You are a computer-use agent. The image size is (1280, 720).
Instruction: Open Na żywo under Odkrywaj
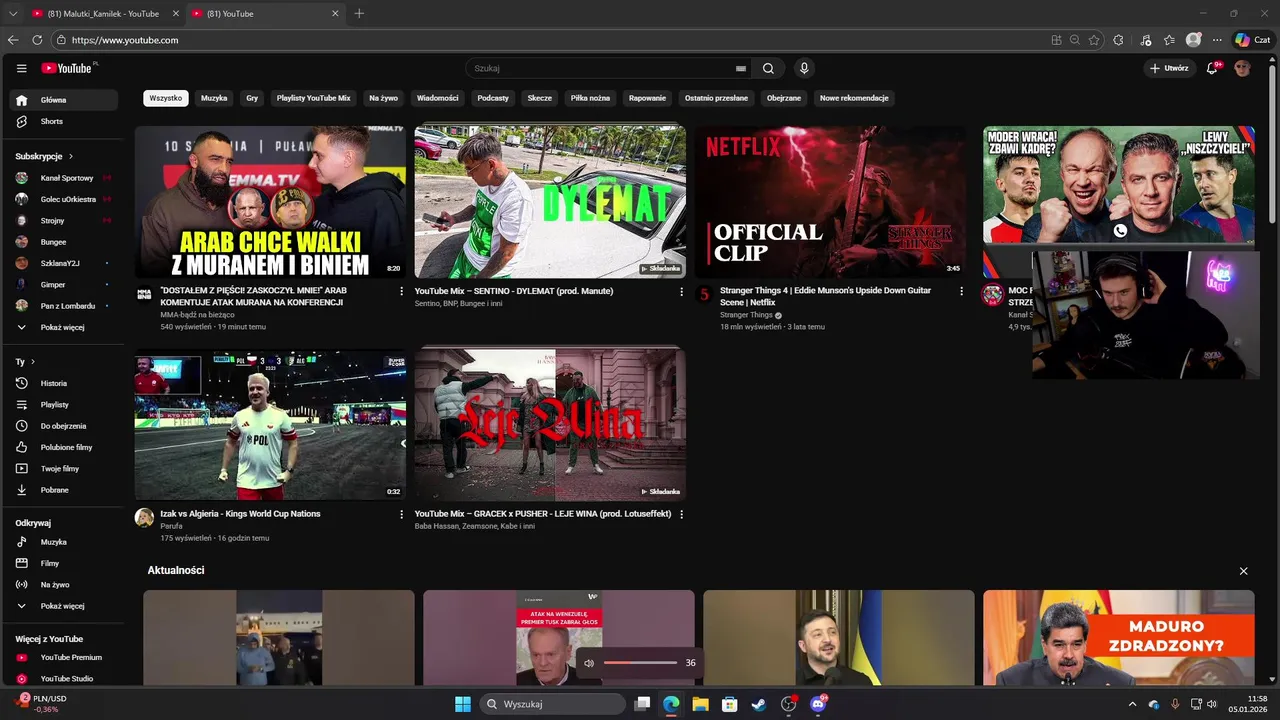64,584
